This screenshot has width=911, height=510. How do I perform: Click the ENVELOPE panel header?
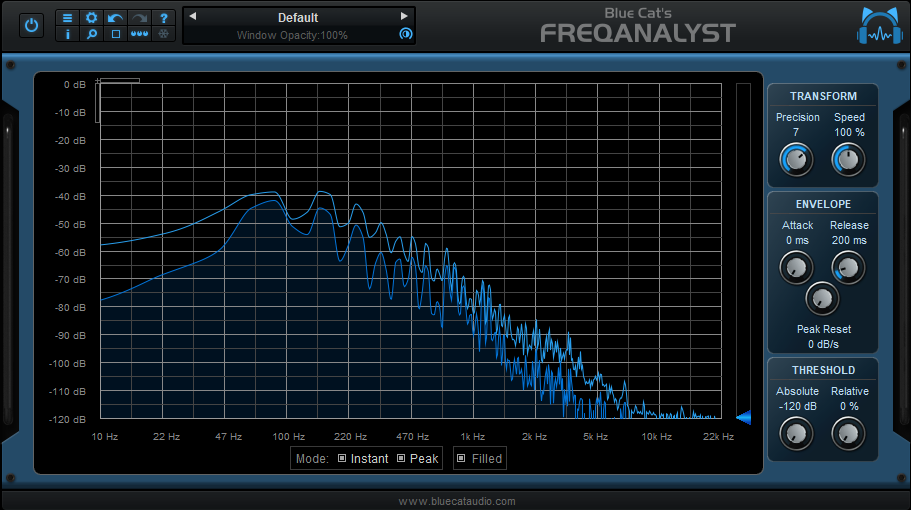(823, 204)
